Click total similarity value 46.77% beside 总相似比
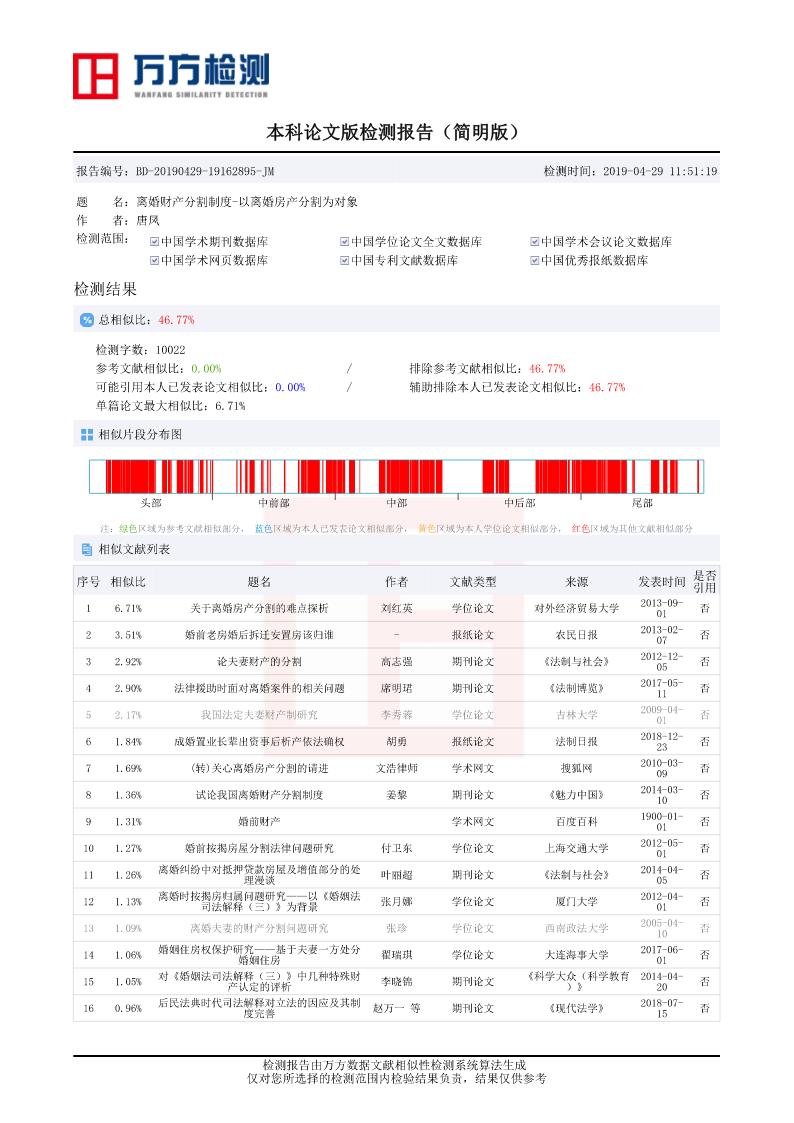Image resolution: width=794 pixels, height=1123 pixels. pos(176,320)
